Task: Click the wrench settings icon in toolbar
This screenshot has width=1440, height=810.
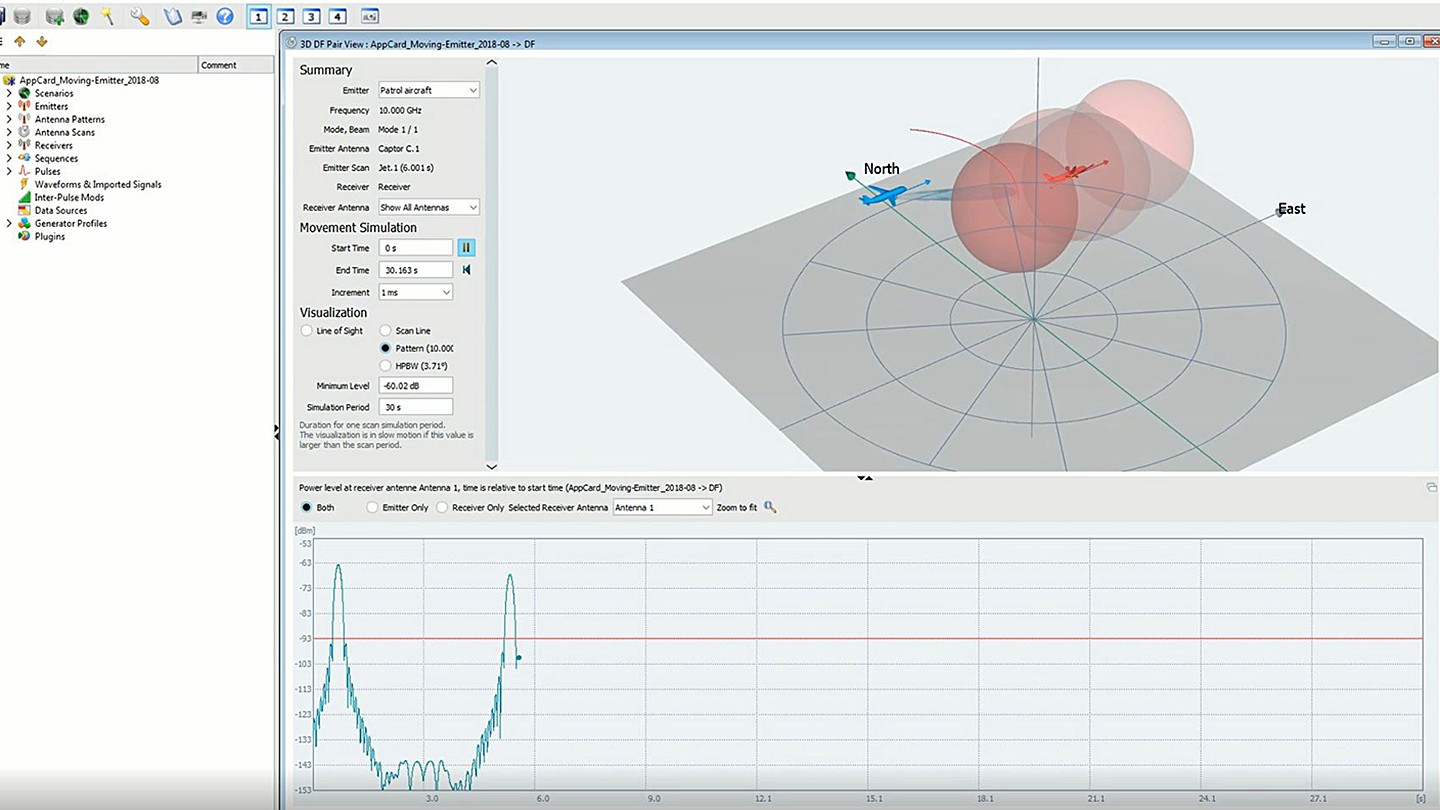Action: 140,16
